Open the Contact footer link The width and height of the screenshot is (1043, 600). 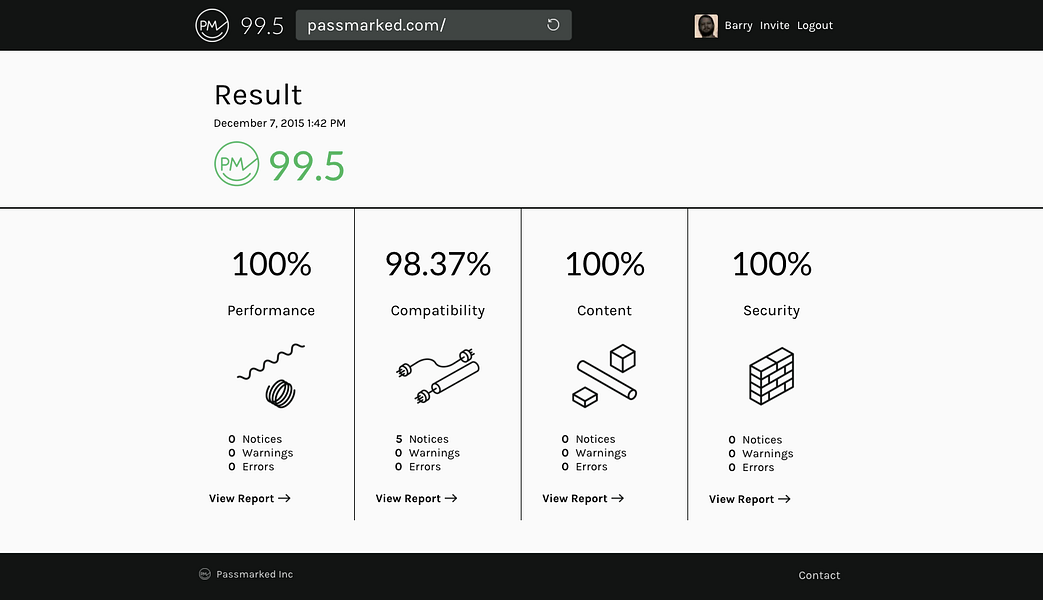tap(819, 575)
